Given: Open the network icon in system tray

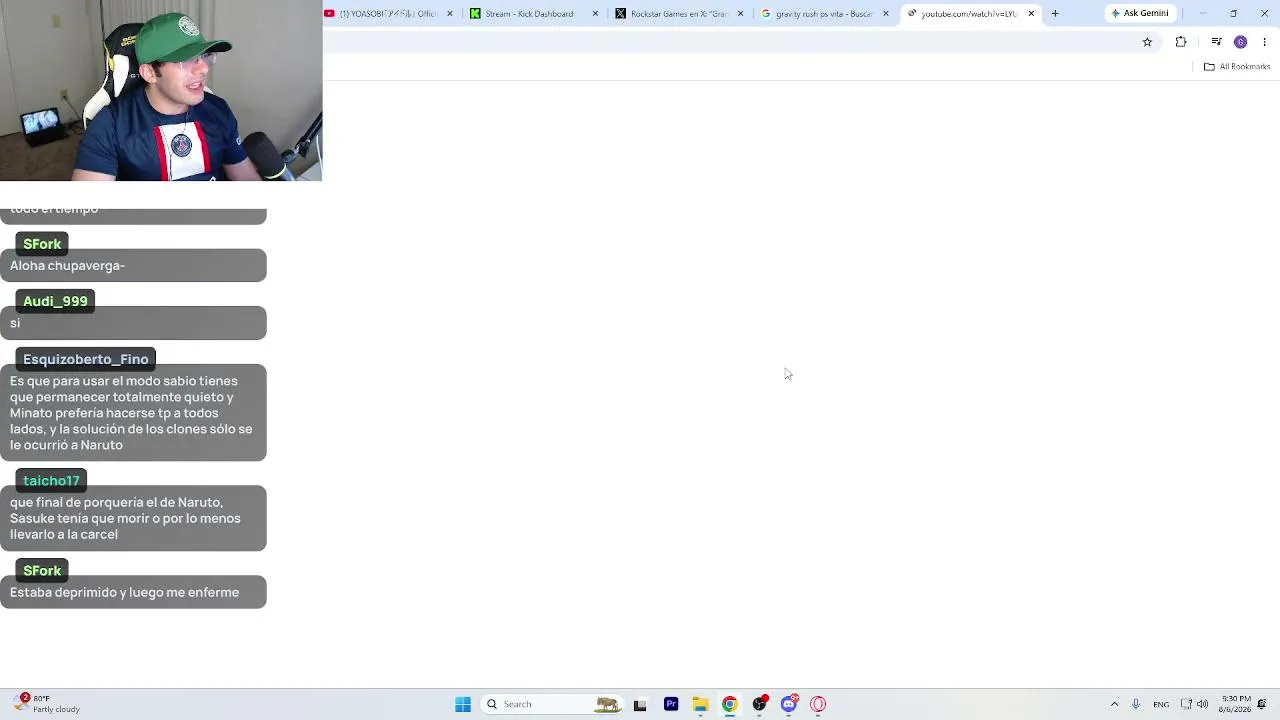Looking at the screenshot, I should point(1186,704).
